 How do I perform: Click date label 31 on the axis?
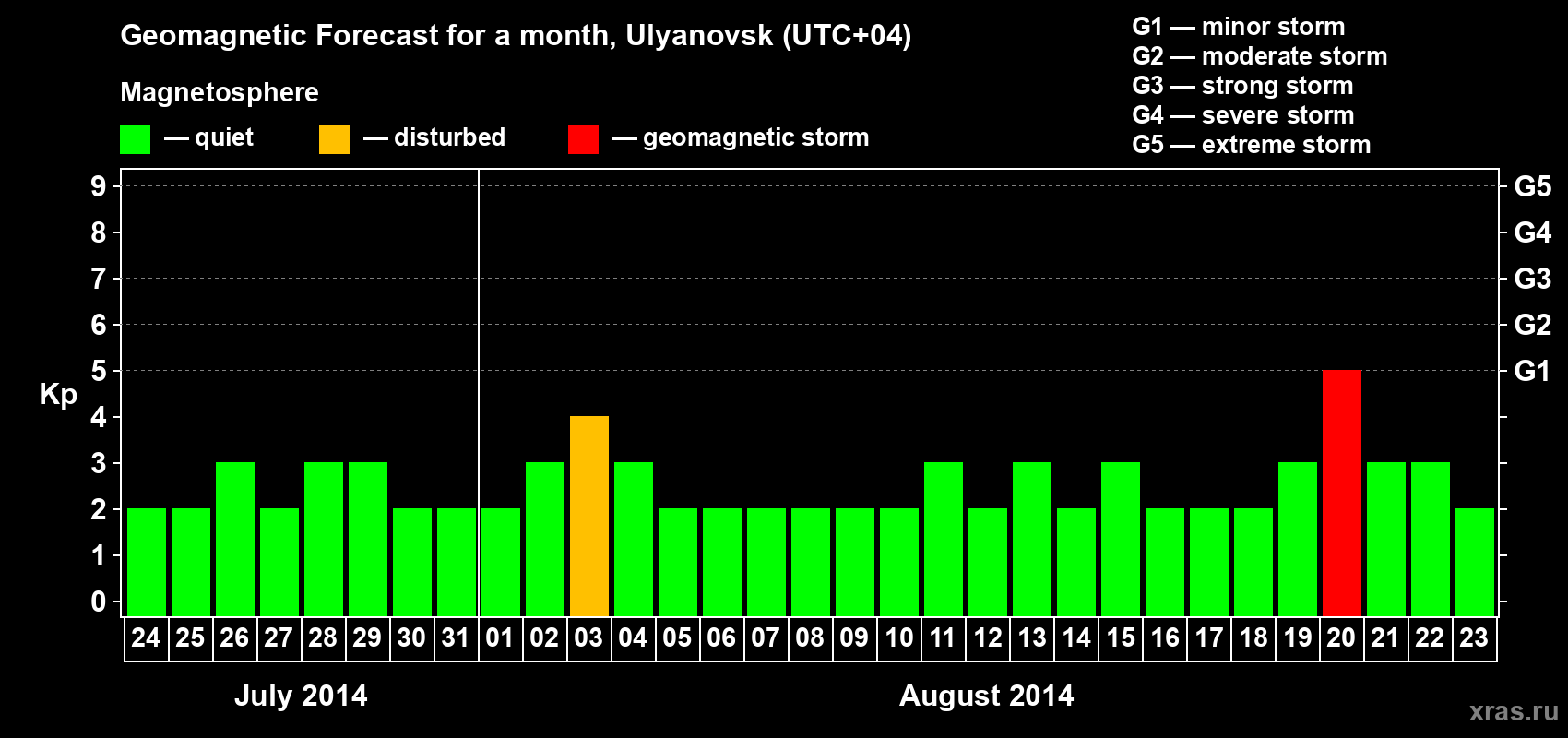[456, 637]
